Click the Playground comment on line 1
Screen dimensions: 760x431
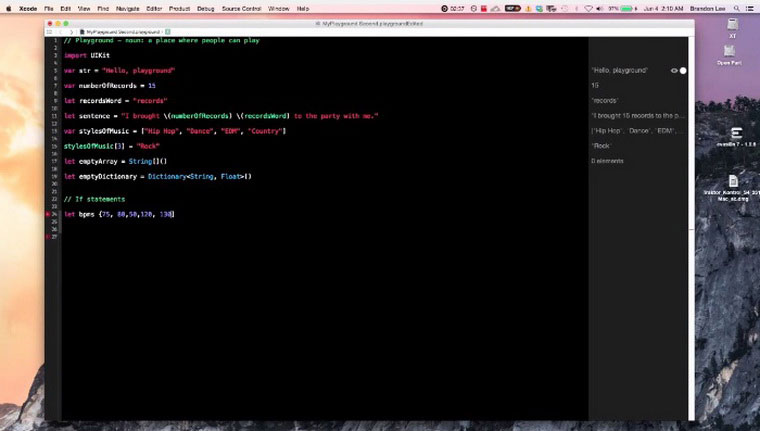162,41
